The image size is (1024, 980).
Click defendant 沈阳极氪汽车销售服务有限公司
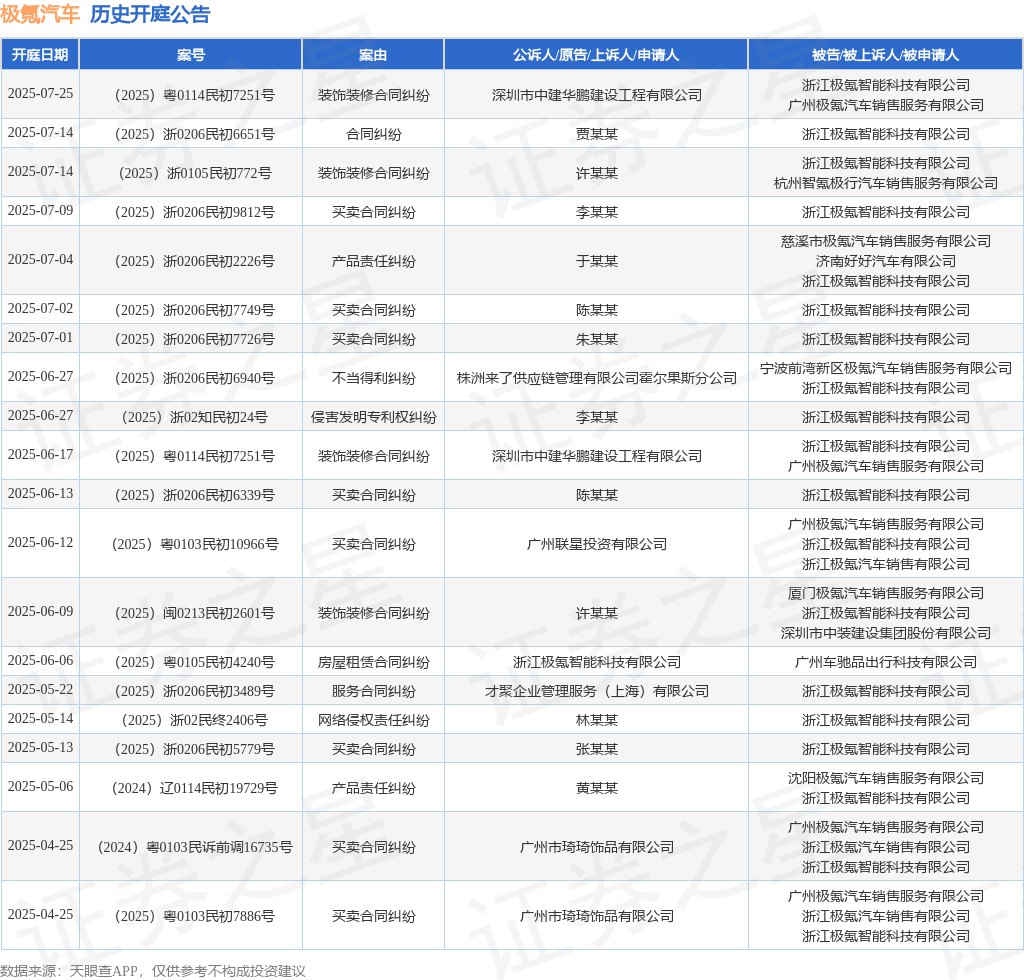point(886,778)
